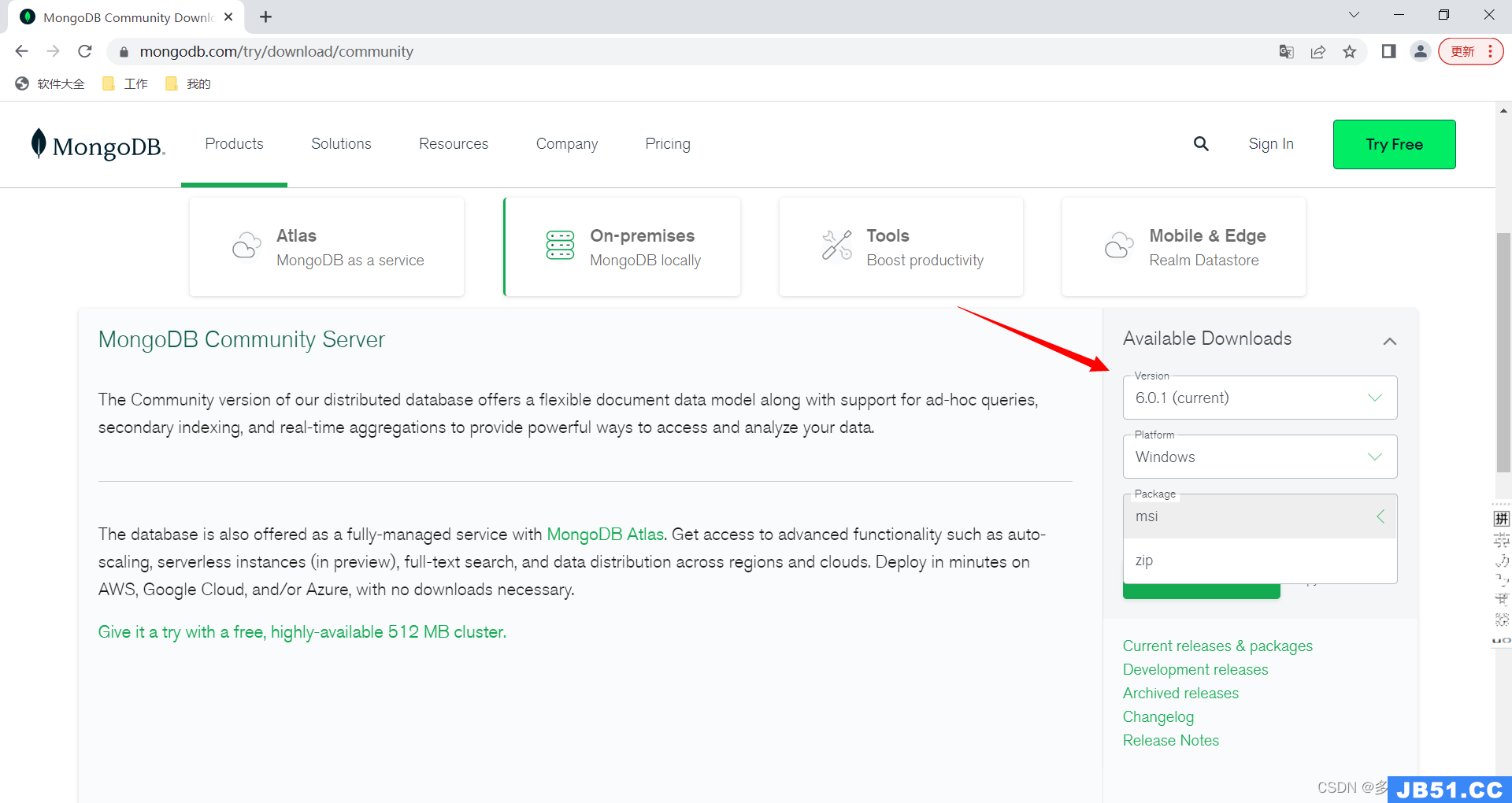
Task: Click the translate page icon
Action: [1287, 52]
